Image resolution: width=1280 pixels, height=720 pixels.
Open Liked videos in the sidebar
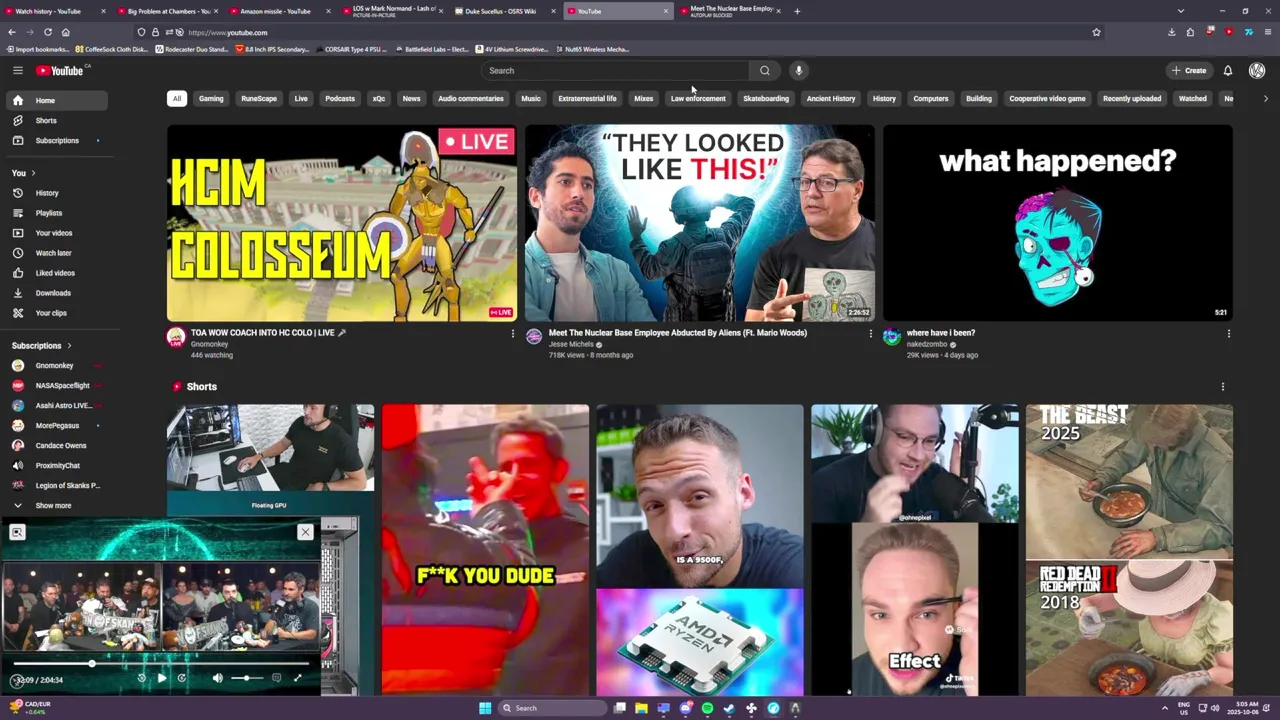54,273
